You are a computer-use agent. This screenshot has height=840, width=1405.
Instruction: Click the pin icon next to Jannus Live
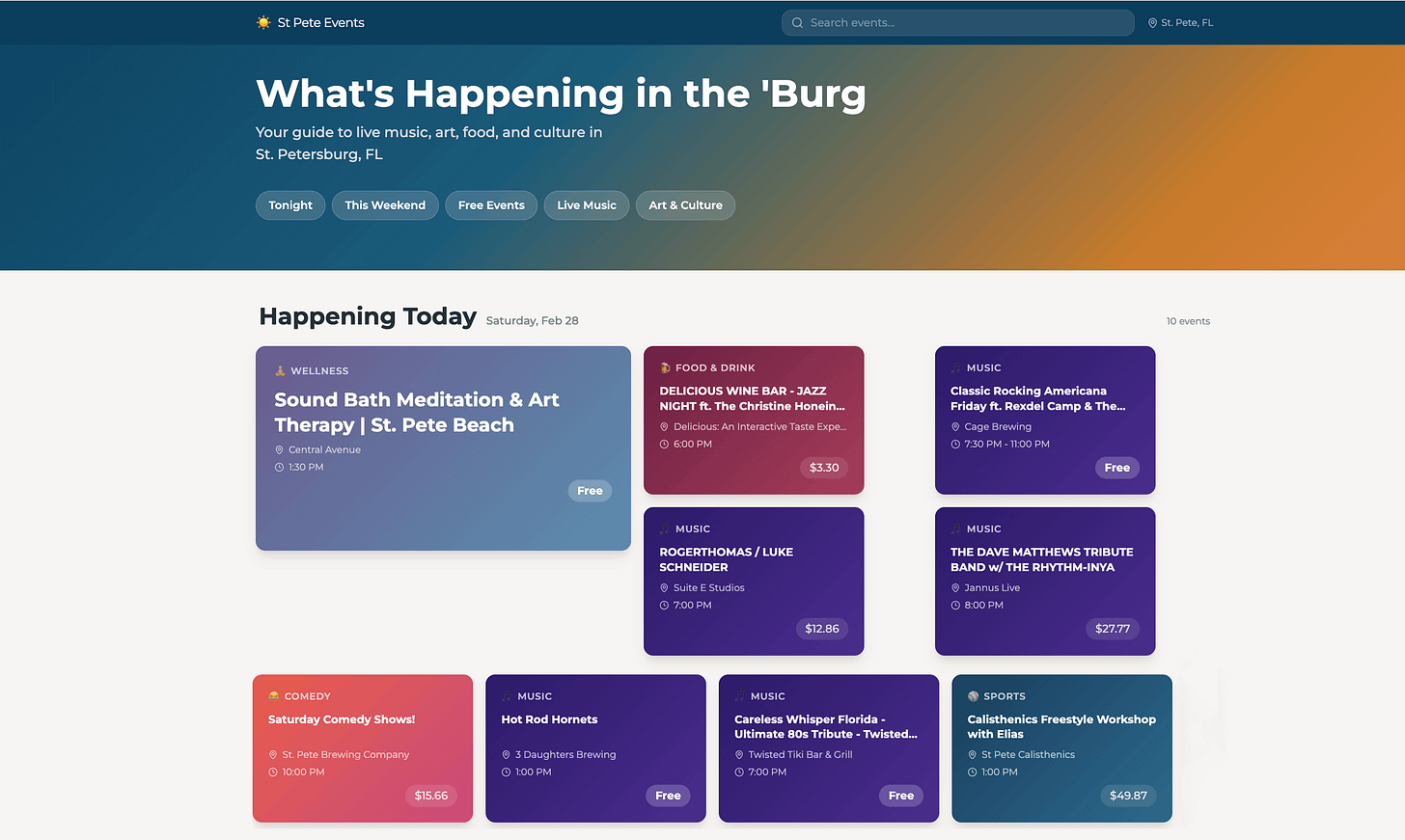coord(955,588)
